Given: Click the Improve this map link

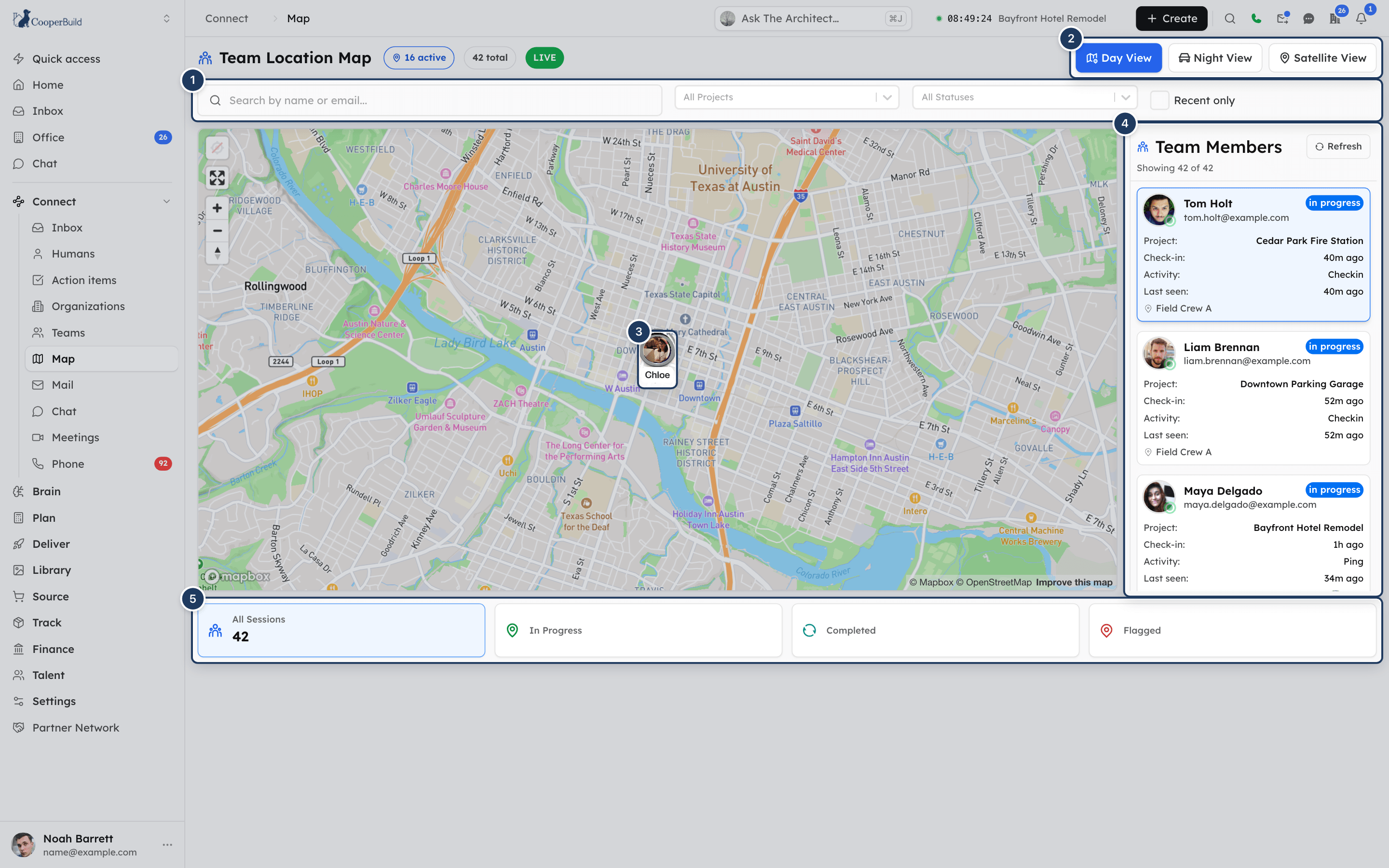Looking at the screenshot, I should tap(1074, 582).
